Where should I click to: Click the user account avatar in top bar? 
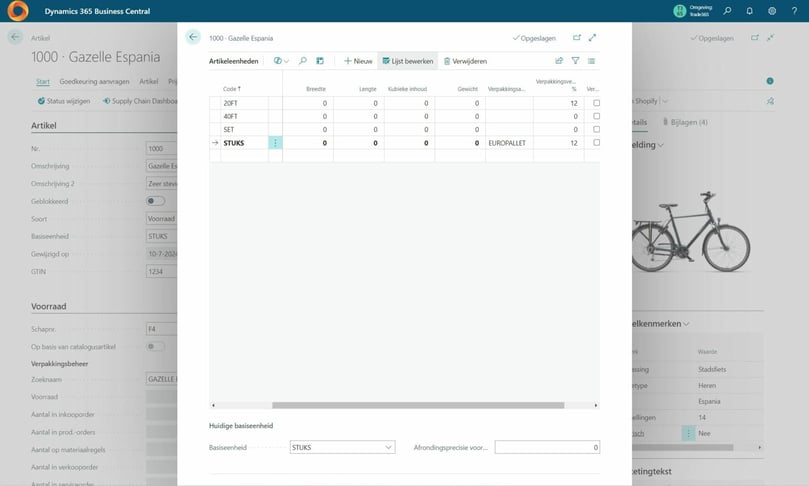679,11
